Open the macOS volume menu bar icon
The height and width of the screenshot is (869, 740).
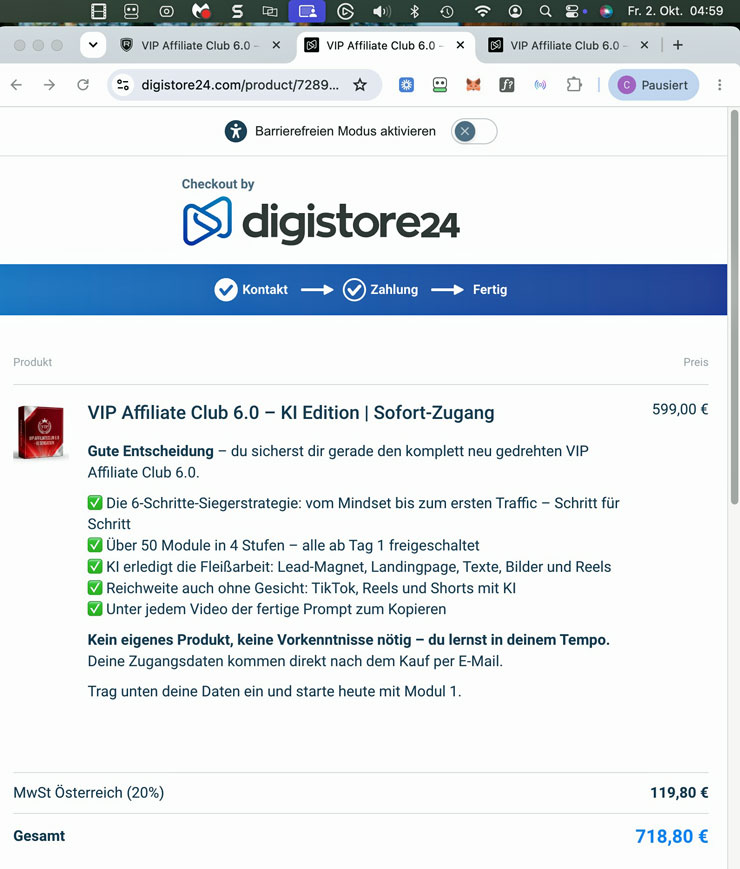[x=381, y=11]
